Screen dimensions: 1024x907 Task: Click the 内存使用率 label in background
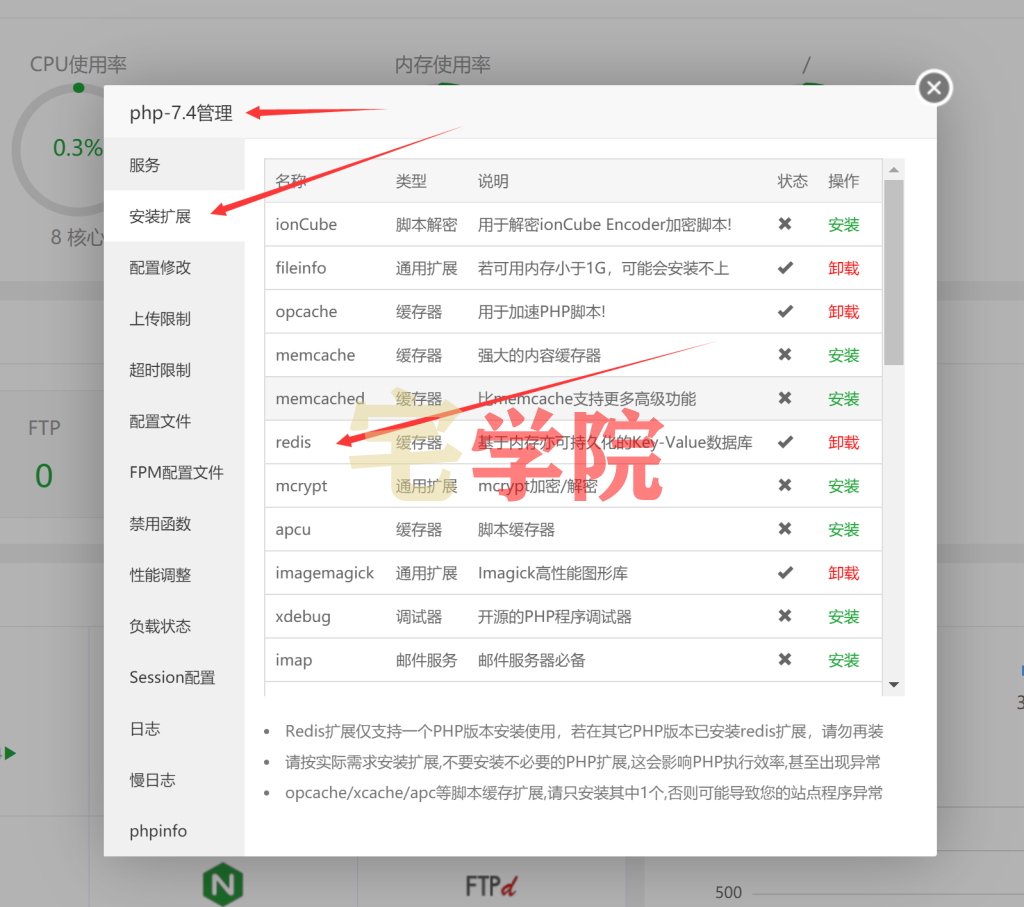tap(442, 64)
